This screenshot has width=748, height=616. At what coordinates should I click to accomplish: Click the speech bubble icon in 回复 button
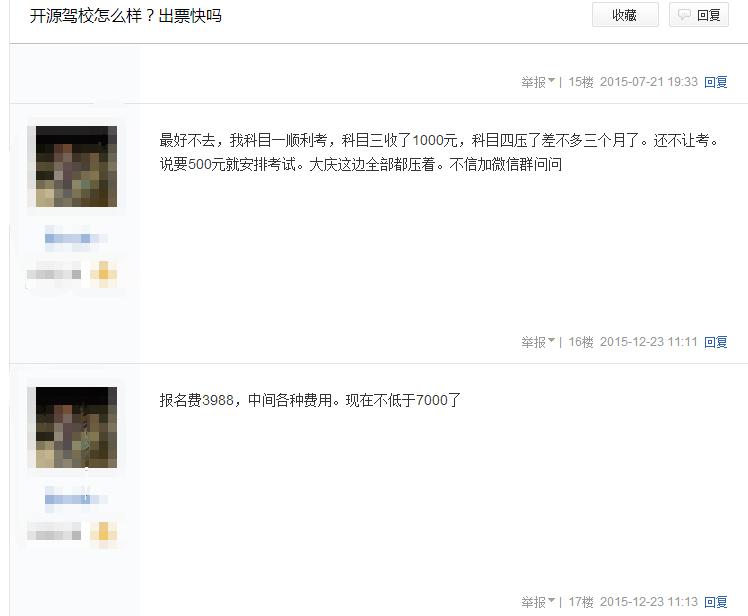[684, 15]
